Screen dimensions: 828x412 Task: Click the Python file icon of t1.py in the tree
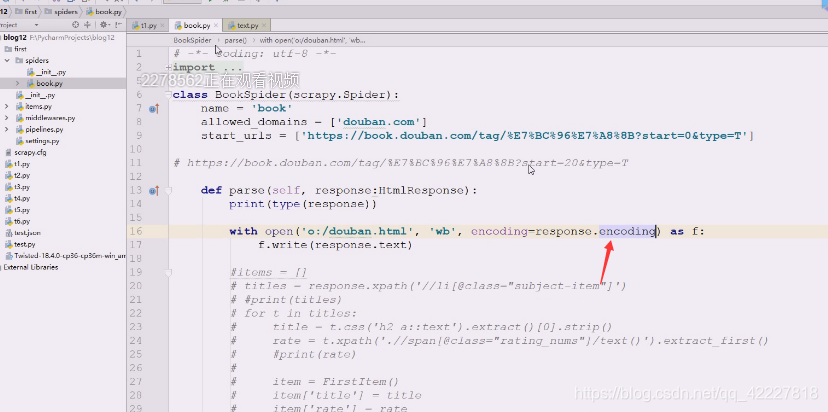(x=8, y=164)
